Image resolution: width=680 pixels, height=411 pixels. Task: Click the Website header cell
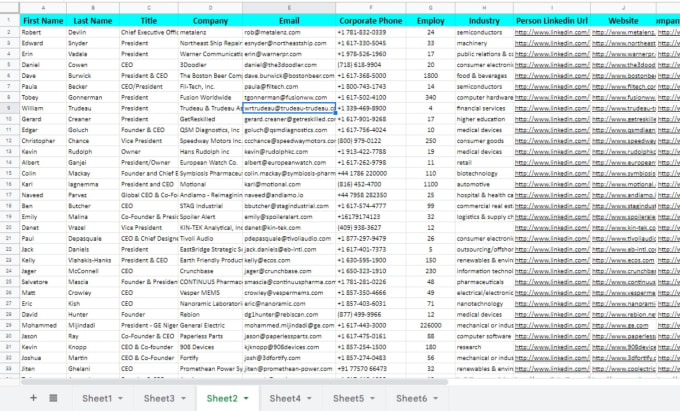point(624,20)
